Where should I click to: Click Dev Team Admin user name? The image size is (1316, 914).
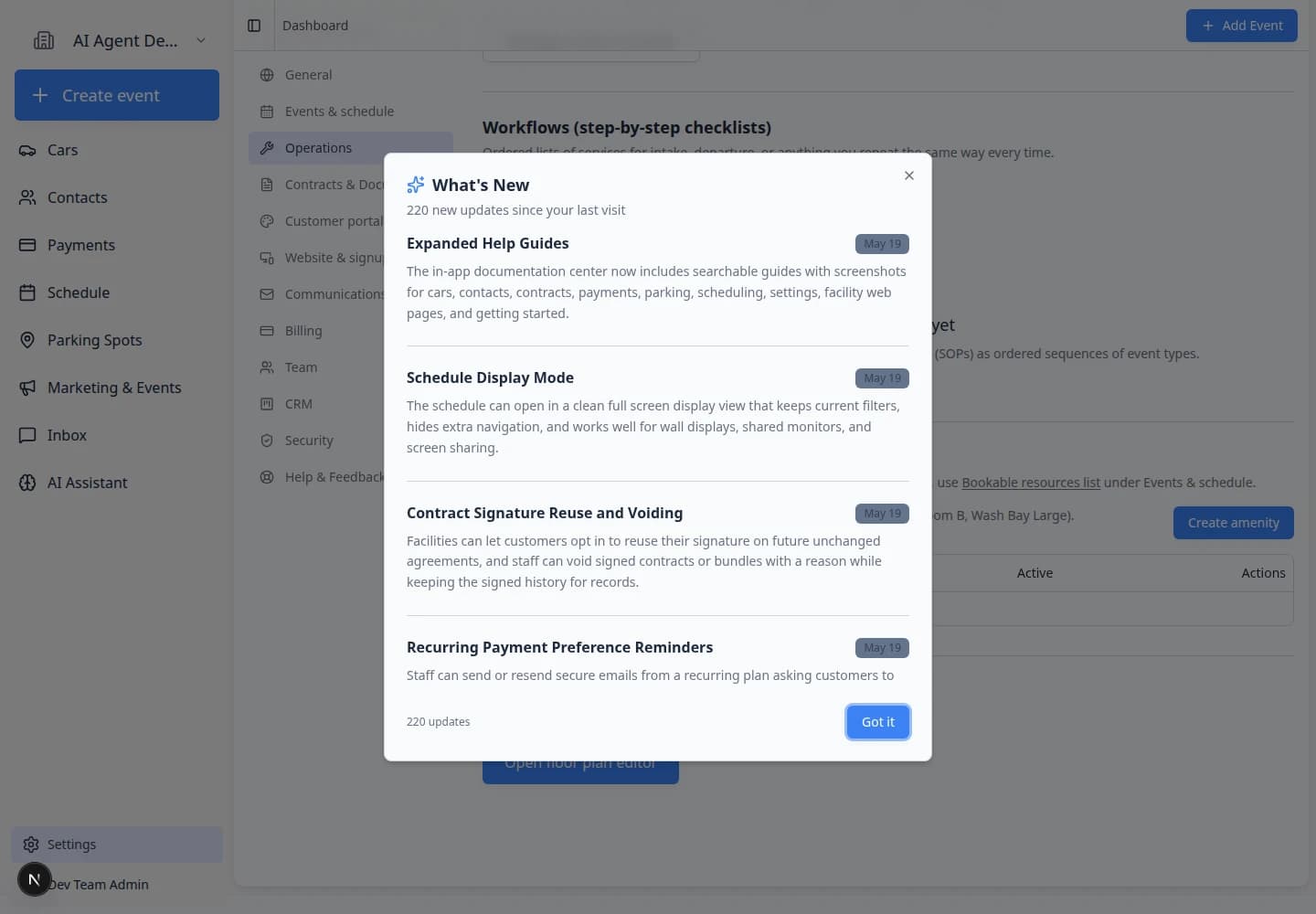[x=99, y=885]
